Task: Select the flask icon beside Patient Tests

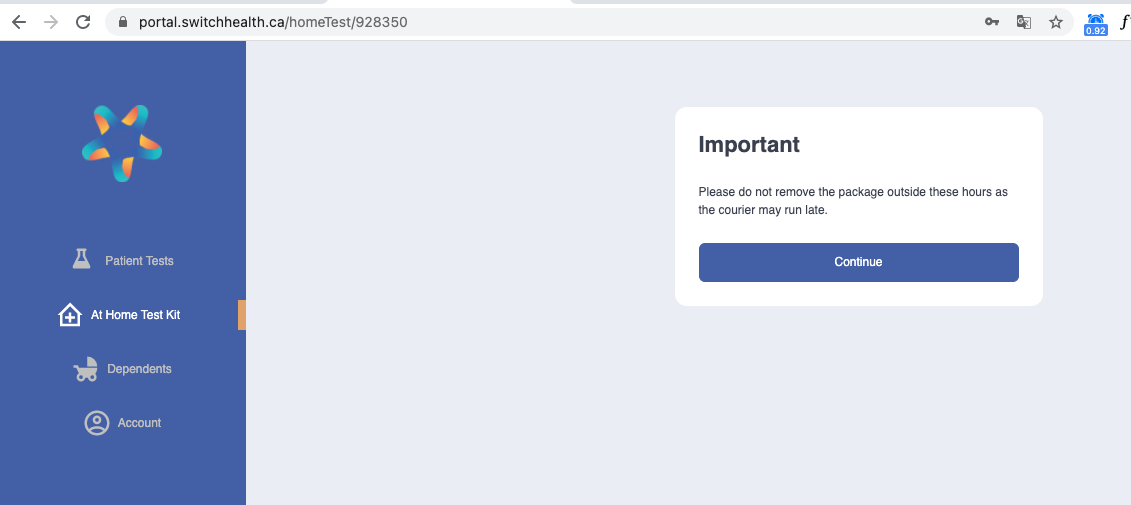Action: (82, 259)
